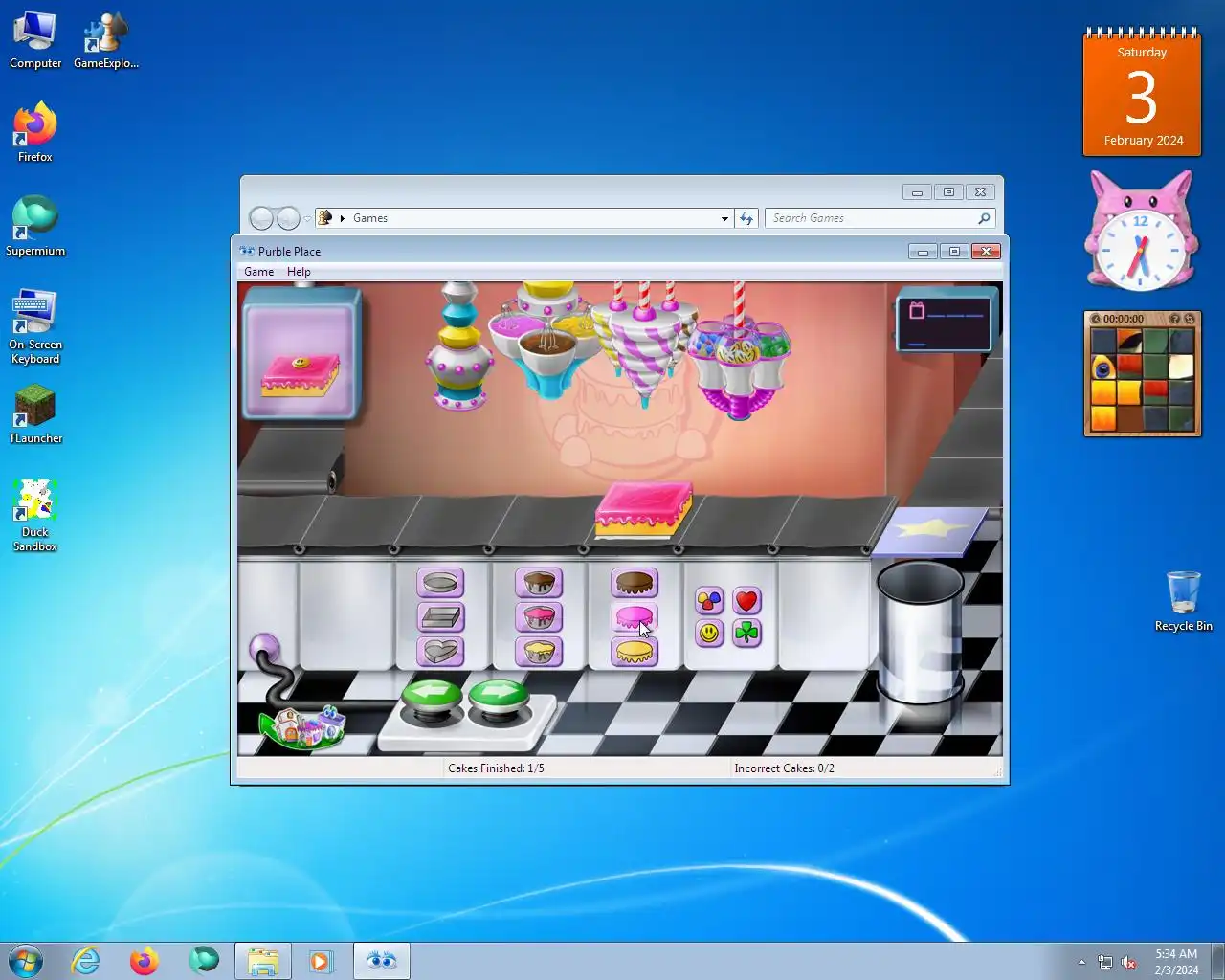Add the smiley face decoration
Screen dimensions: 1225x980
(x=709, y=633)
